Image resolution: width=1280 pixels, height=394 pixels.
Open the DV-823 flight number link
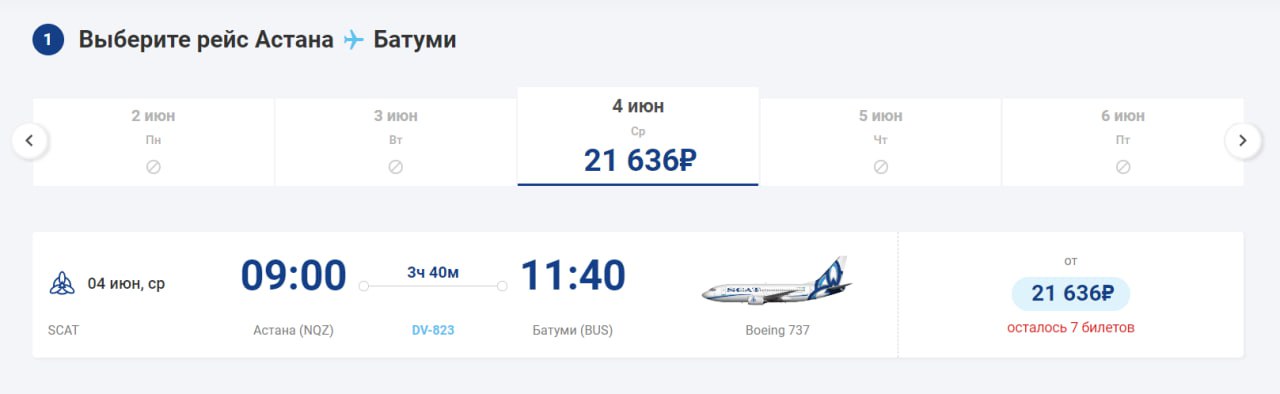tap(433, 329)
